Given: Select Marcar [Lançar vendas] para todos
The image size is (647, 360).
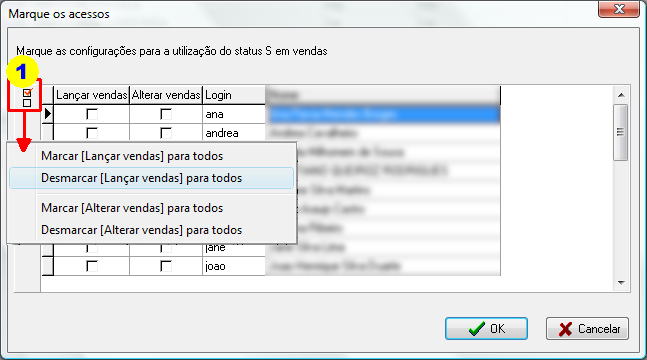Looking at the screenshot, I should (x=132, y=156).
